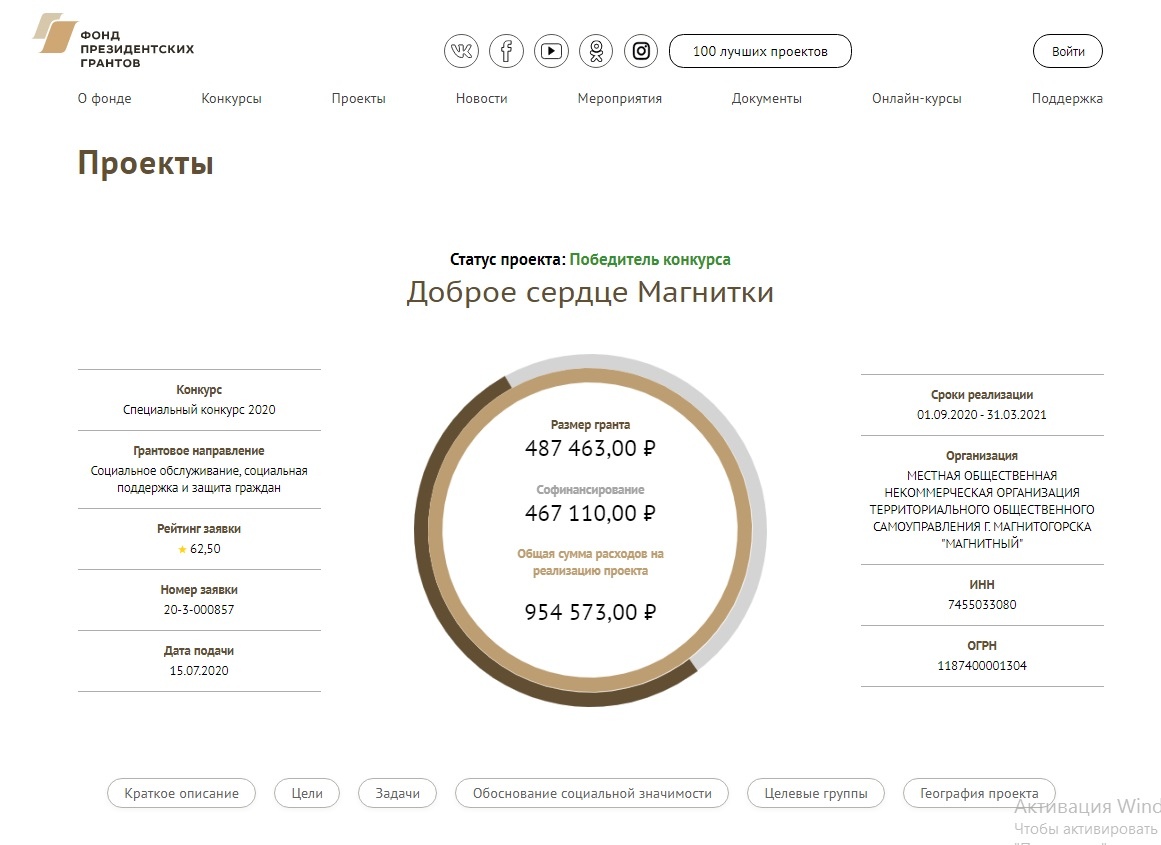Open the Odnoklassniki icon
Screen dimensions: 1161x845
coord(596,51)
